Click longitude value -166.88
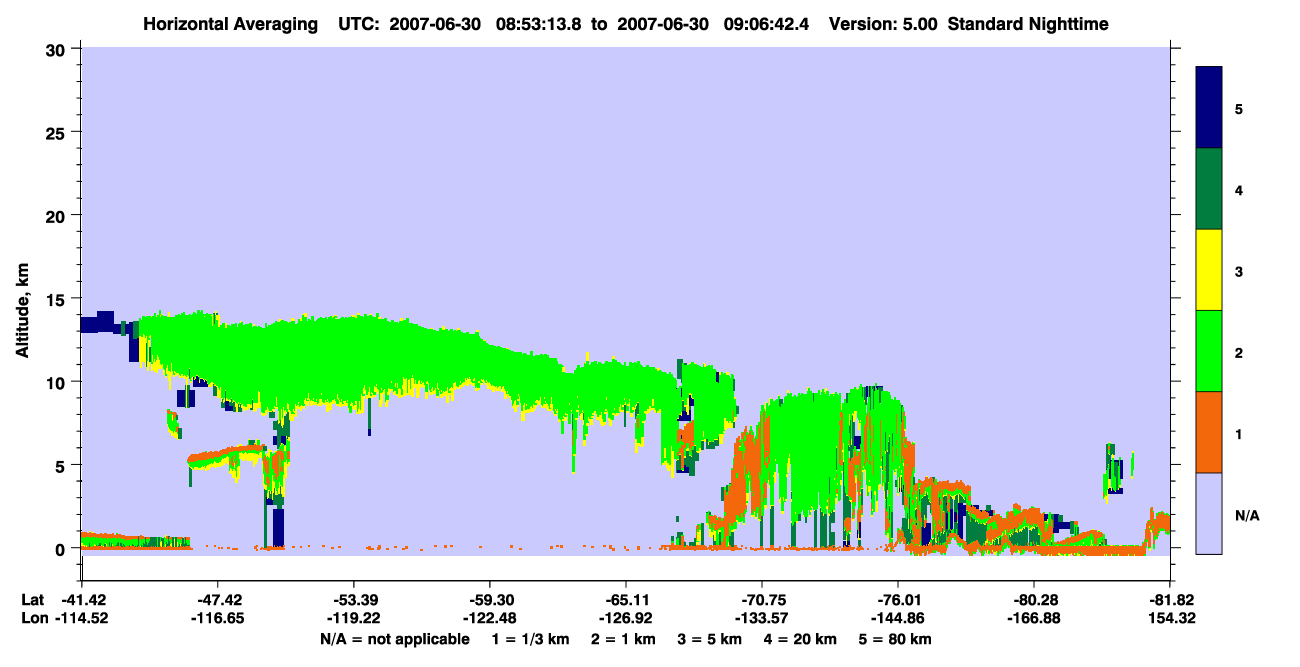Image resolution: width=1300 pixels, height=667 pixels. tap(1033, 618)
